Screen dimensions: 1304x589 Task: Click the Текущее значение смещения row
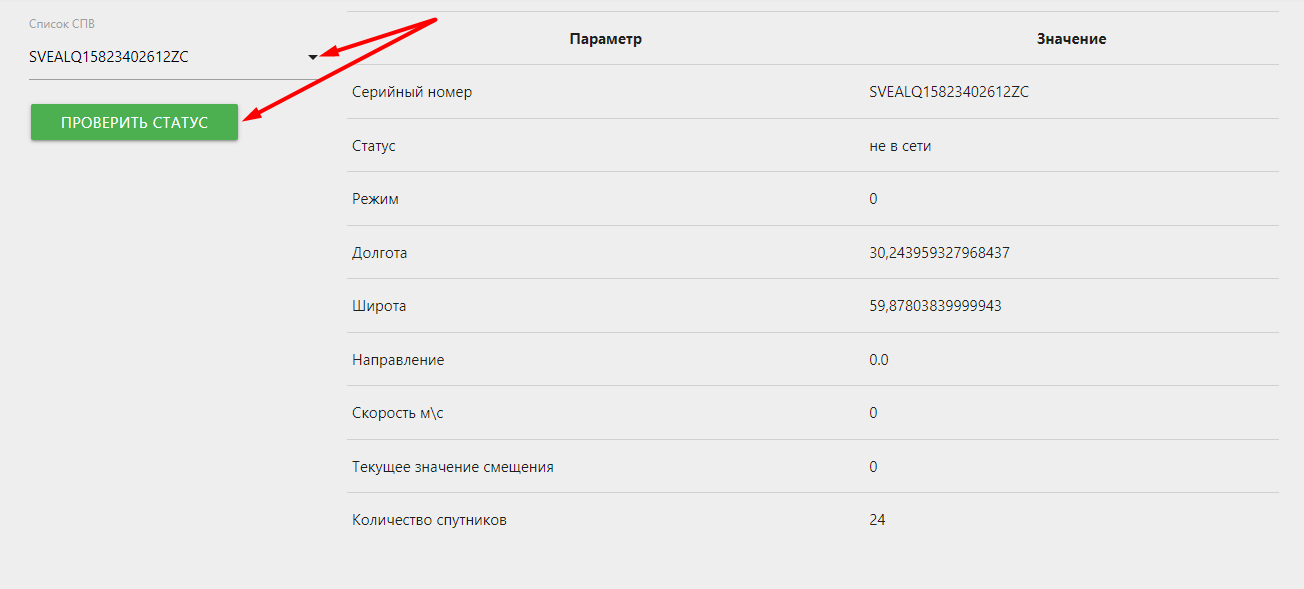[813, 466]
